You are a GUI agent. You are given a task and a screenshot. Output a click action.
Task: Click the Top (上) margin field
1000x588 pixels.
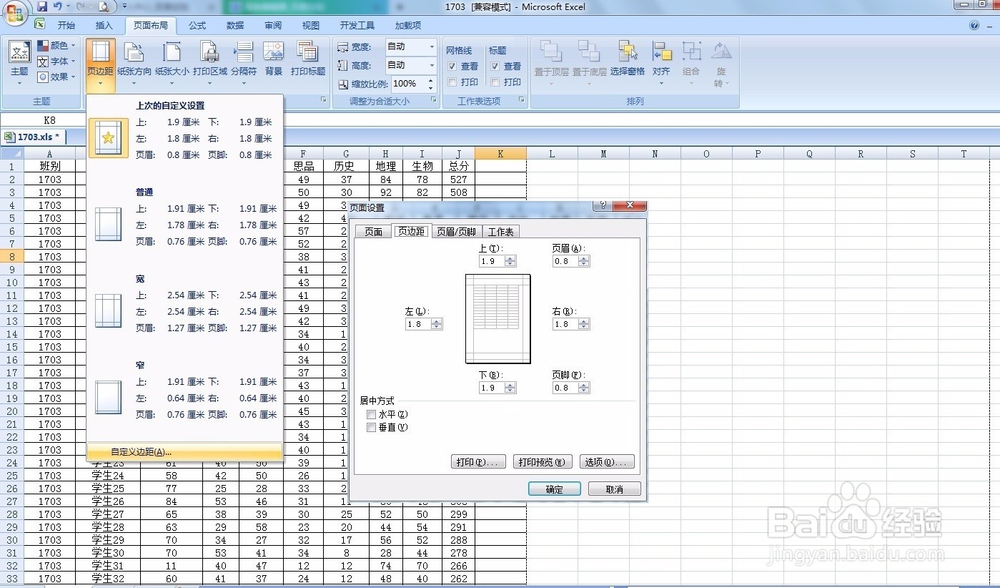tap(492, 261)
